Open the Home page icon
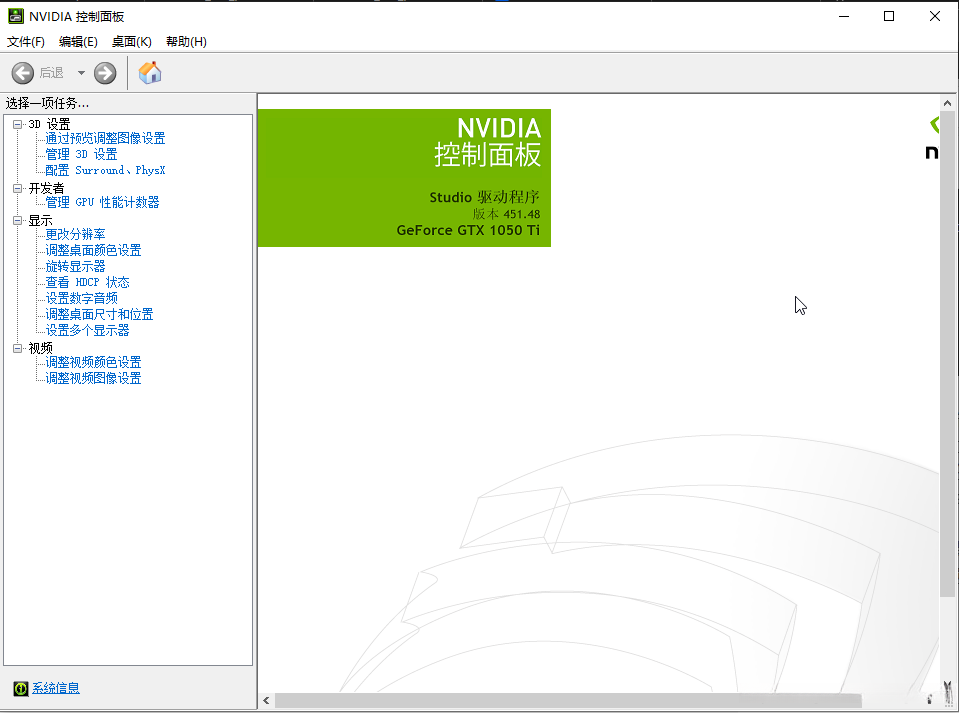The height and width of the screenshot is (713, 959). (150, 73)
